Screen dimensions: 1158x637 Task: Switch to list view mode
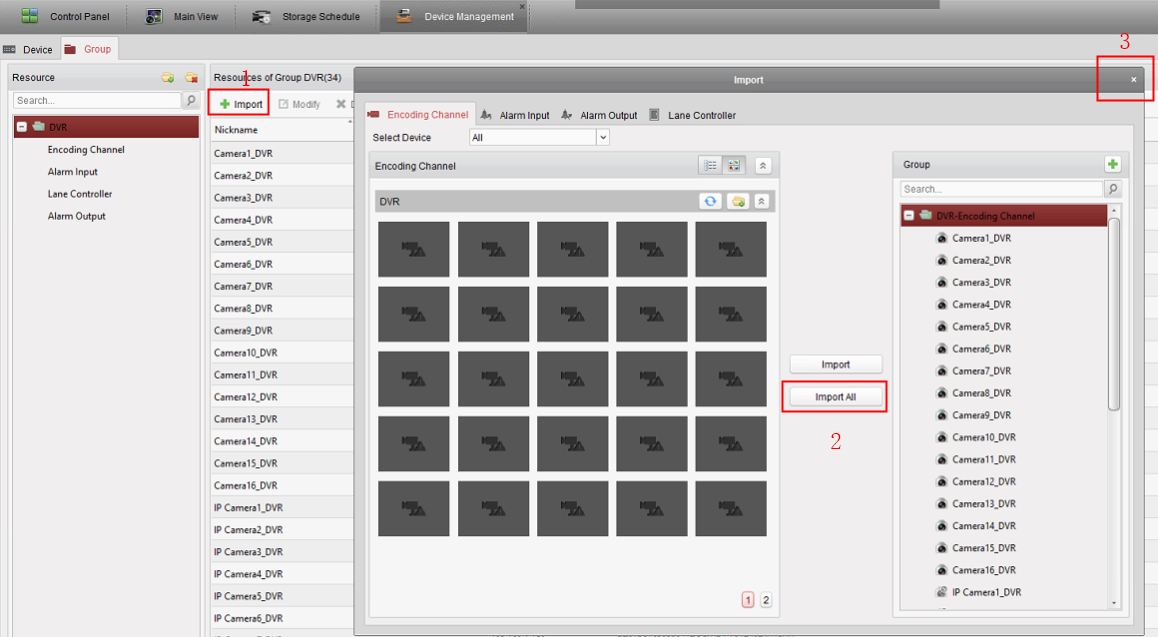(x=710, y=166)
